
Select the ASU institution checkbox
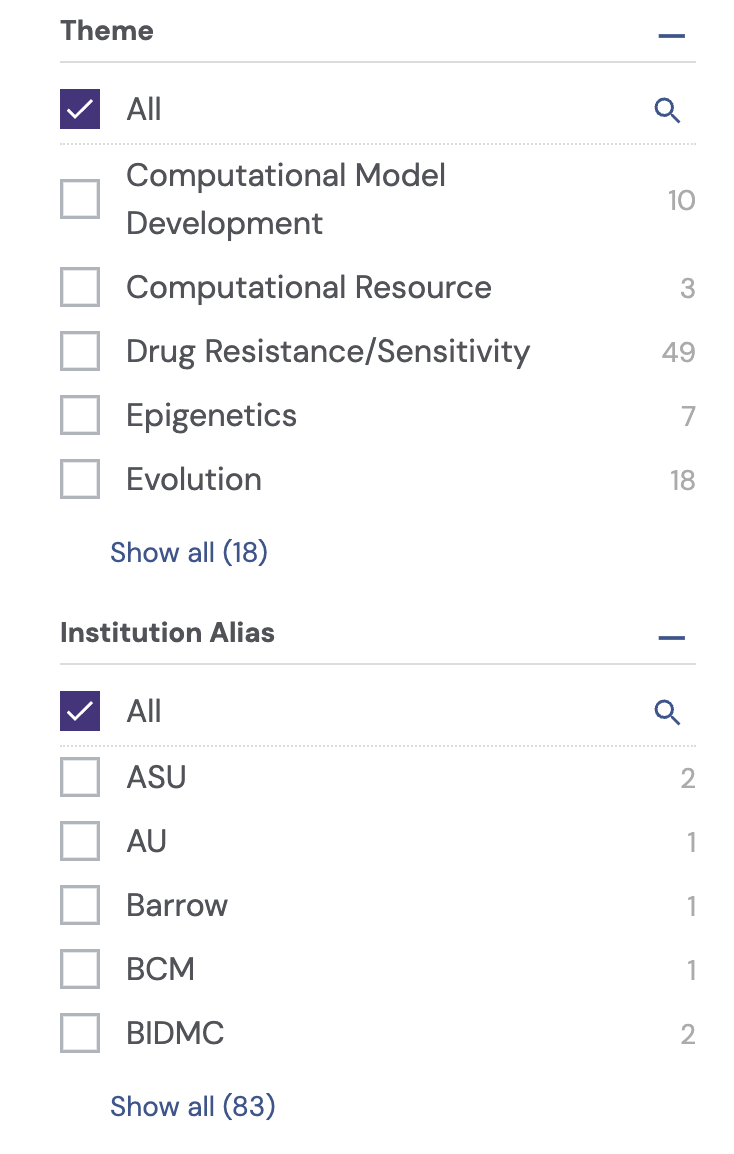click(x=80, y=777)
